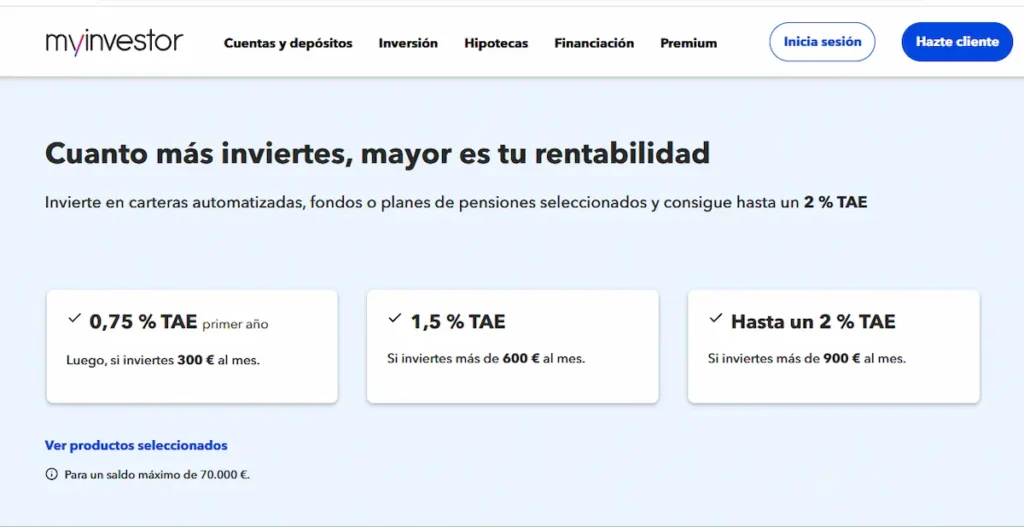1024x527 pixels.
Task: Open the Hipotecas menu
Action: [496, 43]
